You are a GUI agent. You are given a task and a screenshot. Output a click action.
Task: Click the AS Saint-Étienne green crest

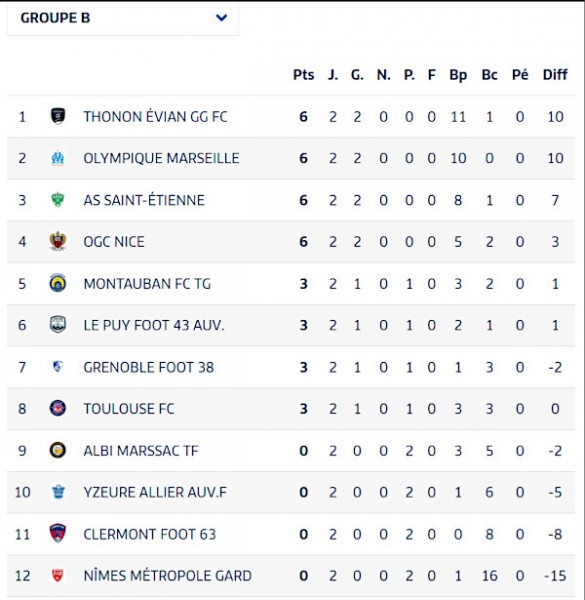coord(58,200)
